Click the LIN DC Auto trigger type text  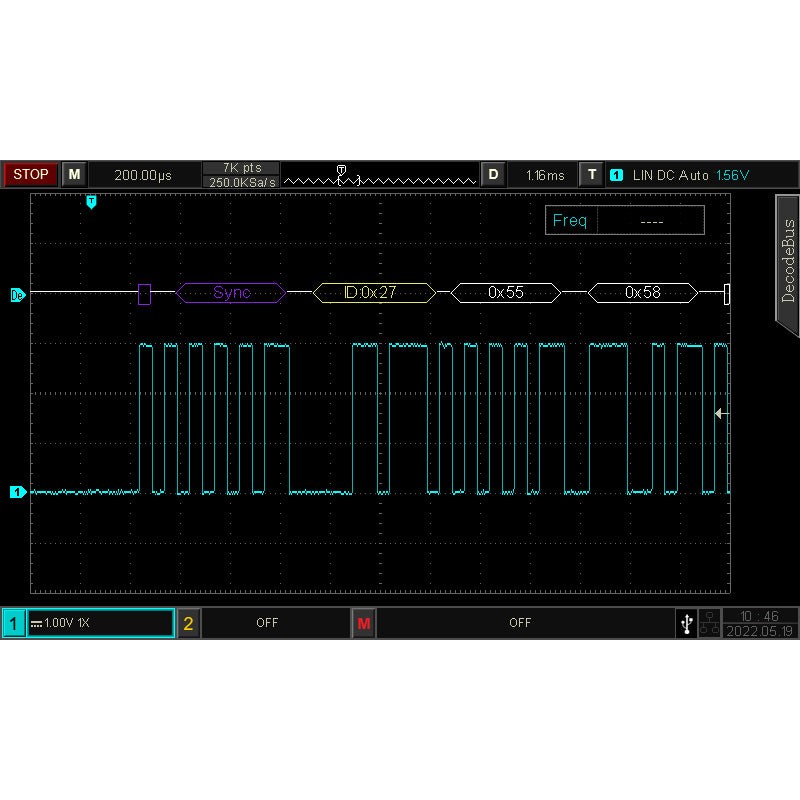[670, 176]
